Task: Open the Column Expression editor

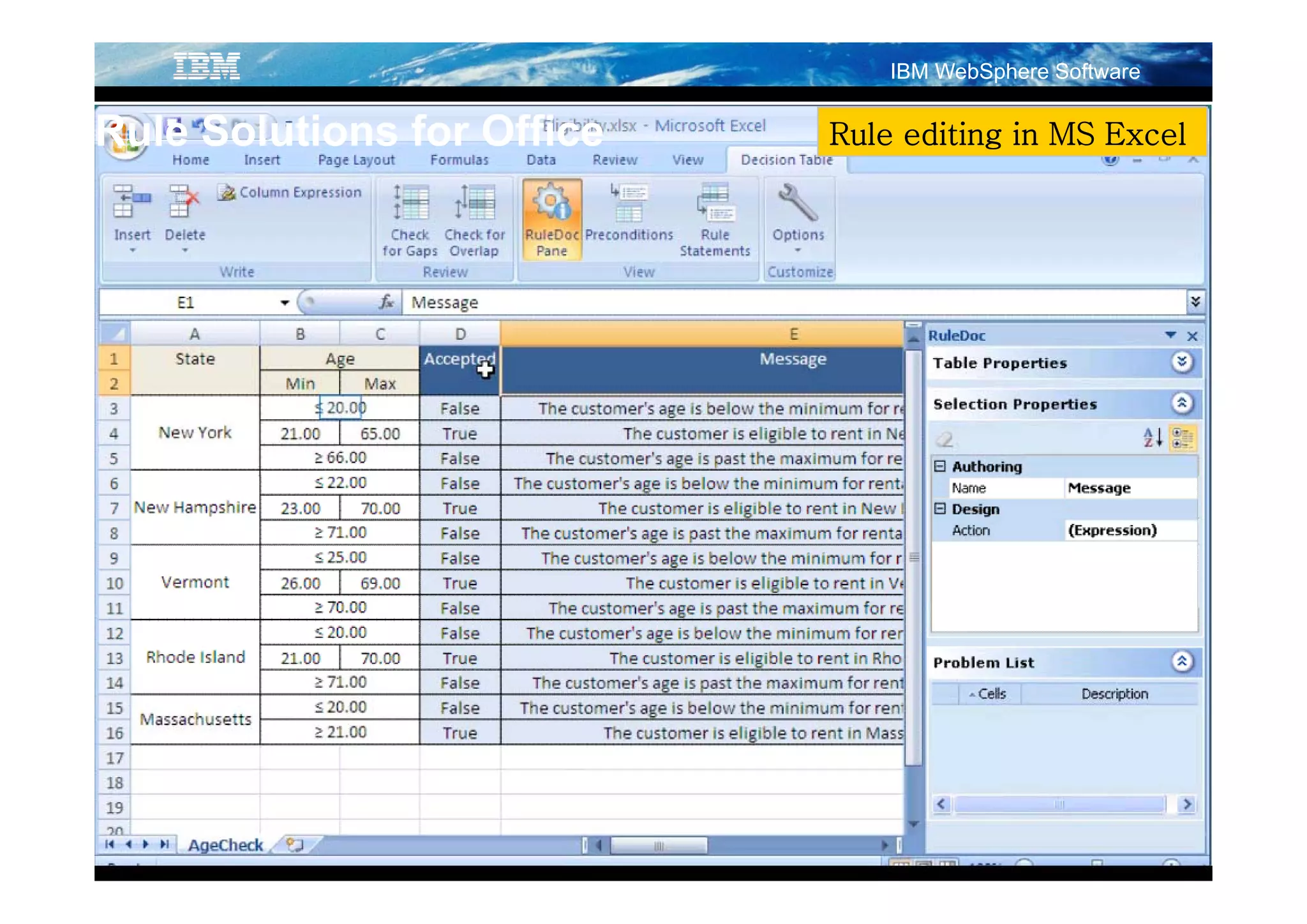Action: 289,192
